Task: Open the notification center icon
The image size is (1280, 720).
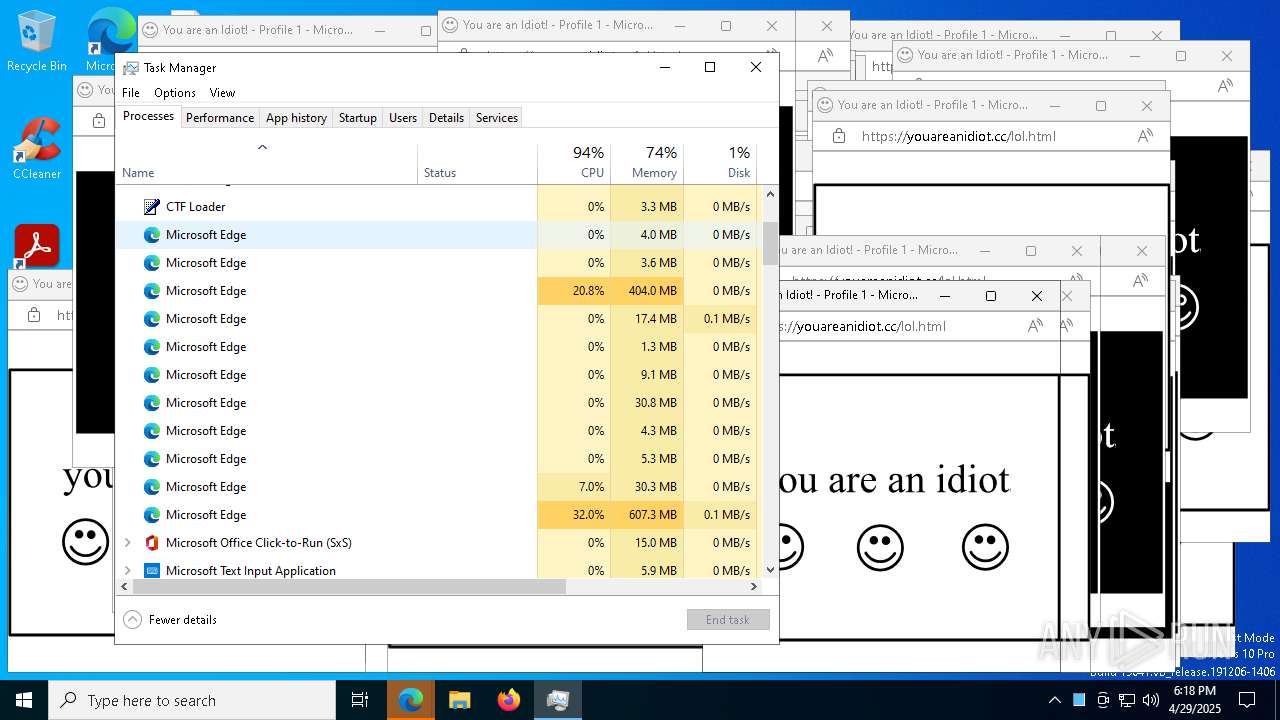Action: (x=1247, y=700)
